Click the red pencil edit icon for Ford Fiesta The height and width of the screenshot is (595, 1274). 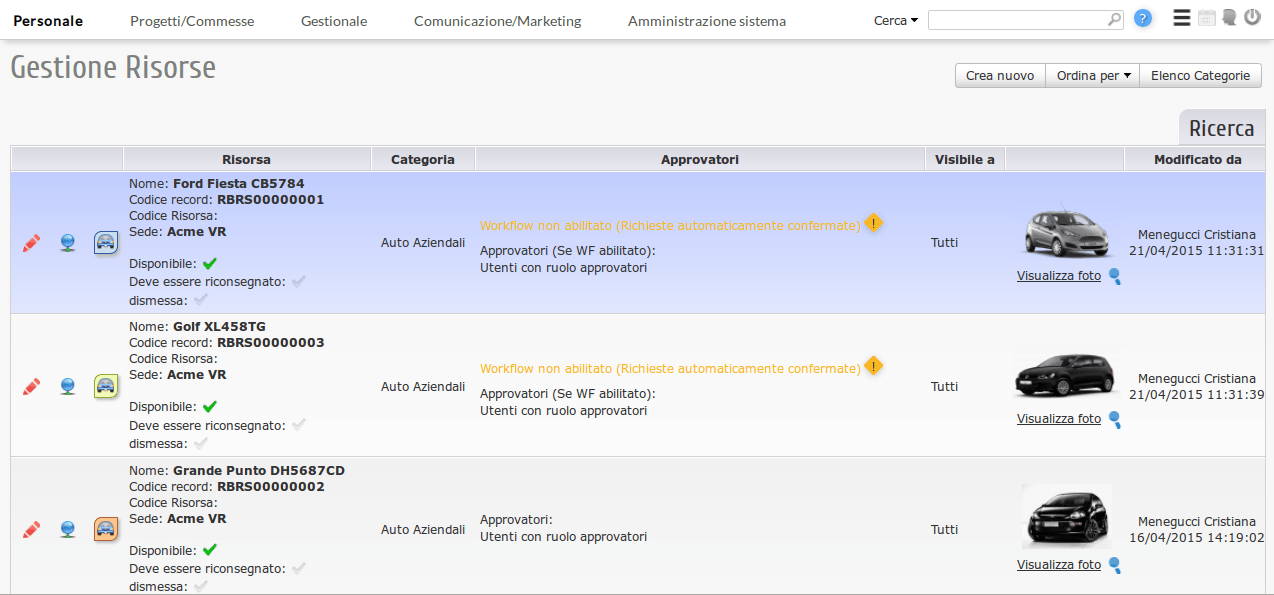click(x=31, y=243)
